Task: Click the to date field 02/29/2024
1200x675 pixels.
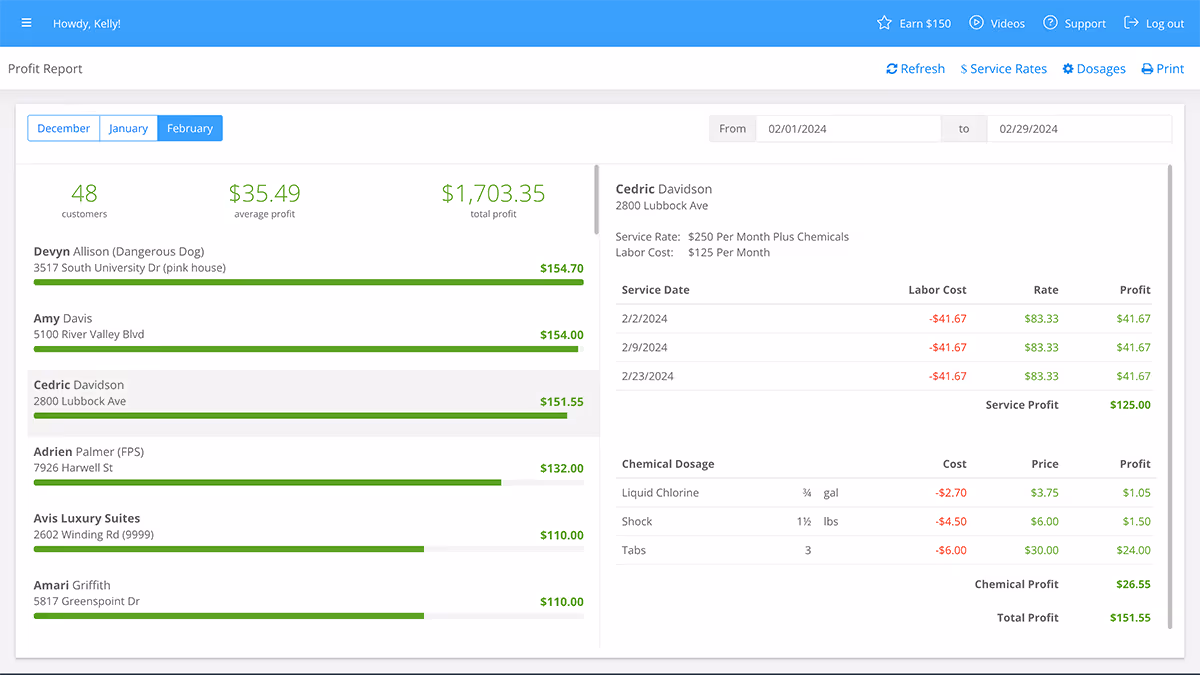Action: (1079, 129)
